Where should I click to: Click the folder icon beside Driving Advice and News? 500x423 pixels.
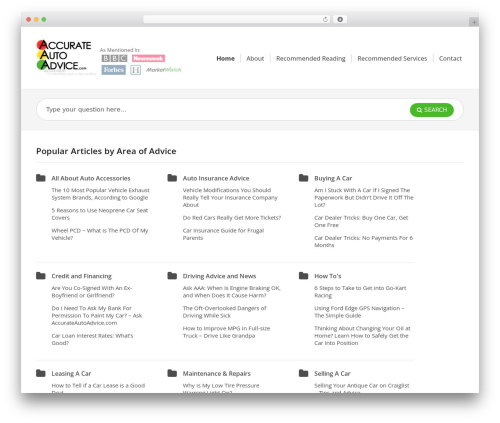pyautogui.click(x=172, y=276)
